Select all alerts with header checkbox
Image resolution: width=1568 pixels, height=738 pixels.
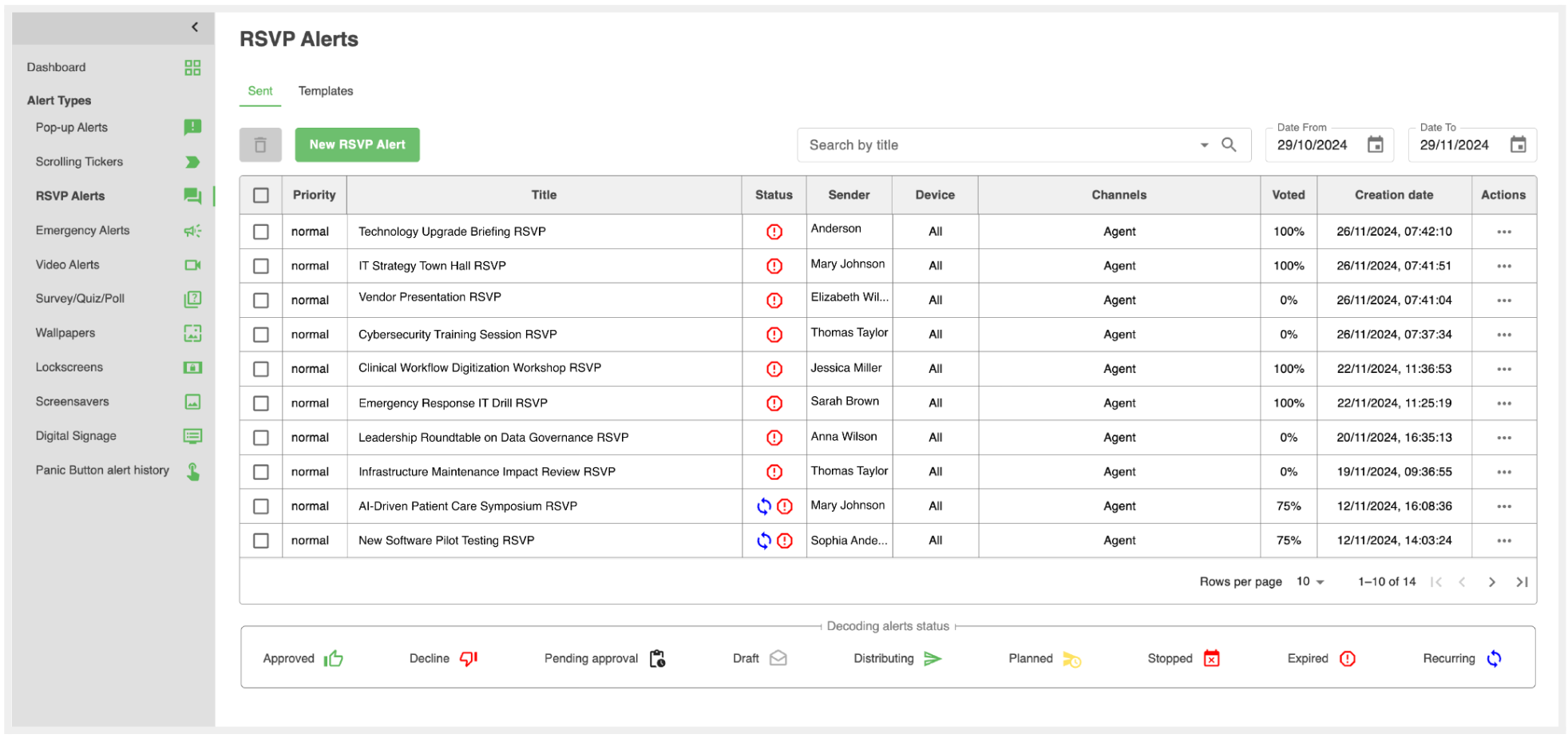pyautogui.click(x=261, y=196)
